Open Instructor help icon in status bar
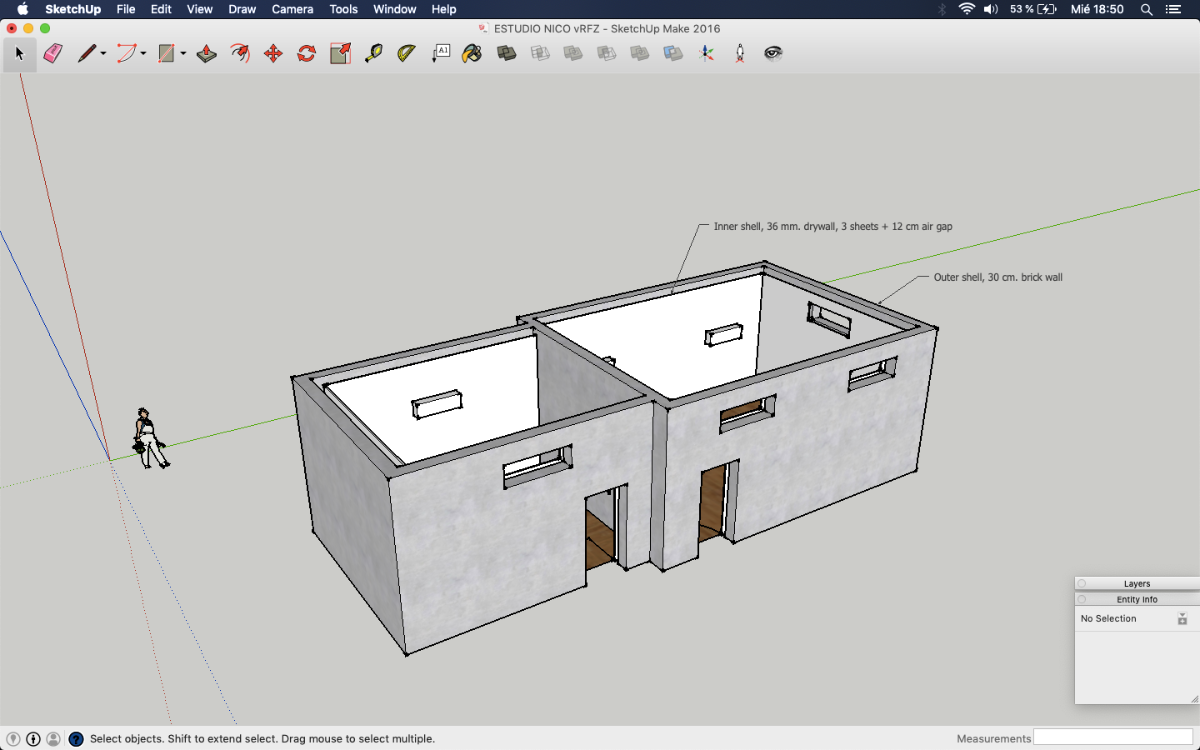 click(x=76, y=739)
